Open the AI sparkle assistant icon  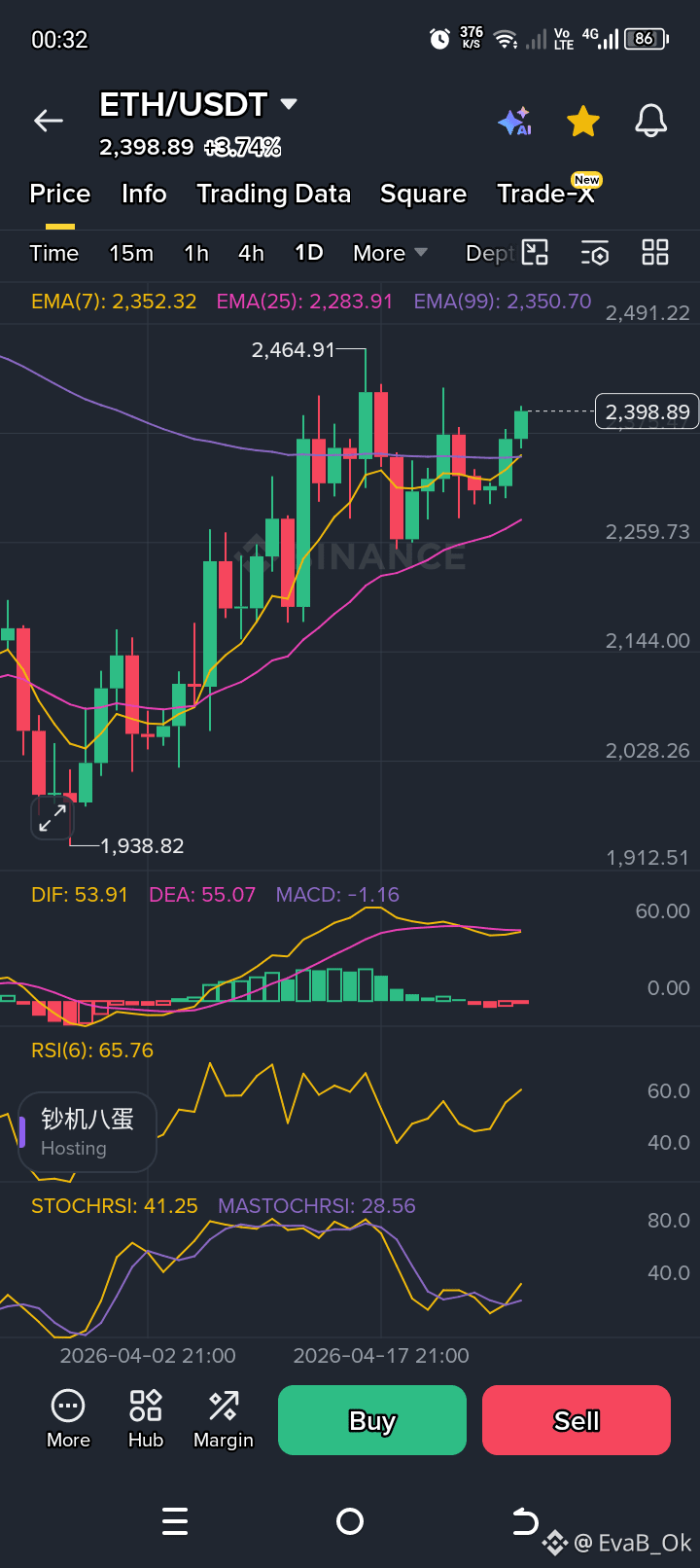click(x=514, y=122)
